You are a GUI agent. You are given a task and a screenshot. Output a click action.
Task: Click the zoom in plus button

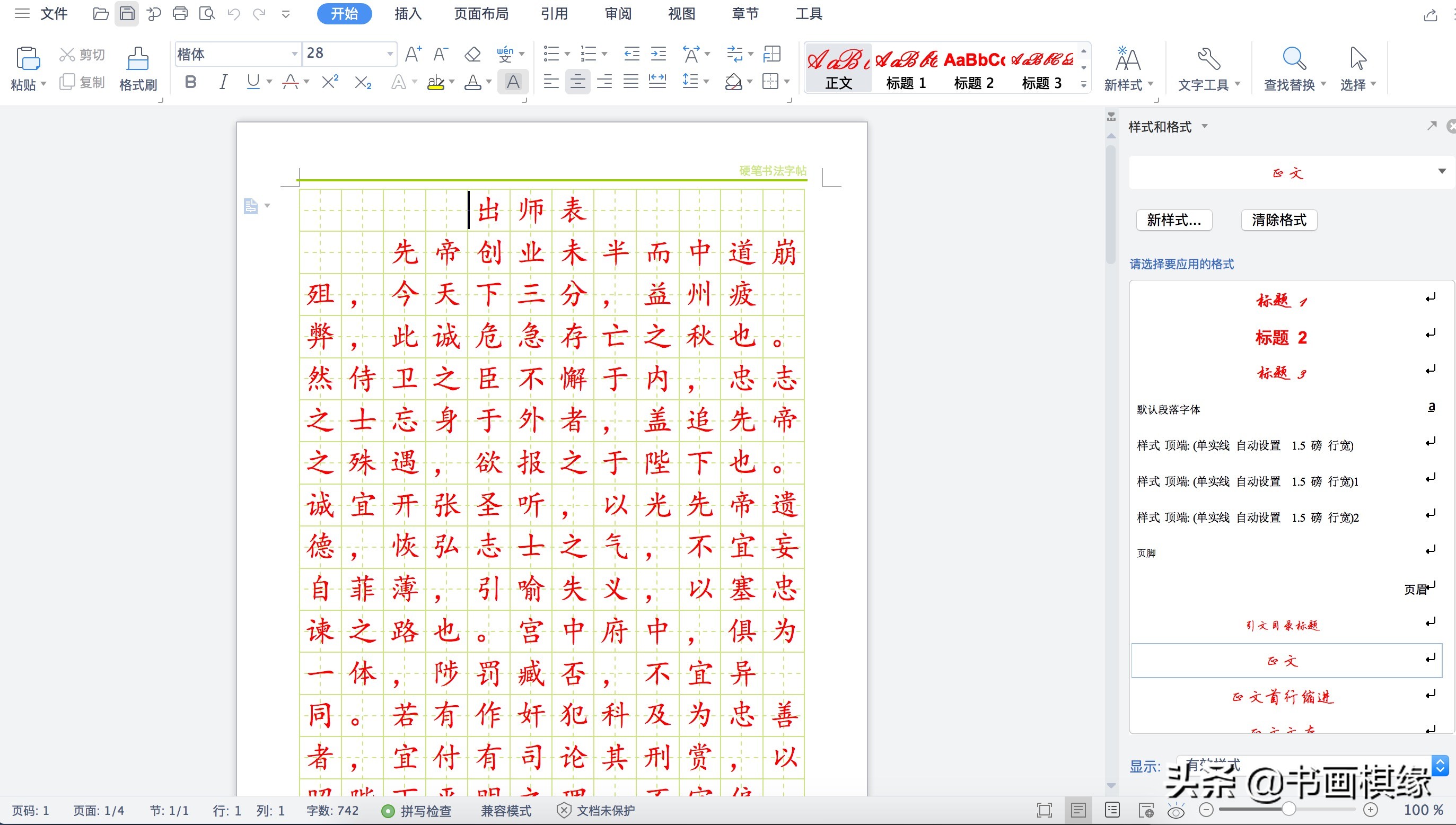pyautogui.click(x=1370, y=810)
